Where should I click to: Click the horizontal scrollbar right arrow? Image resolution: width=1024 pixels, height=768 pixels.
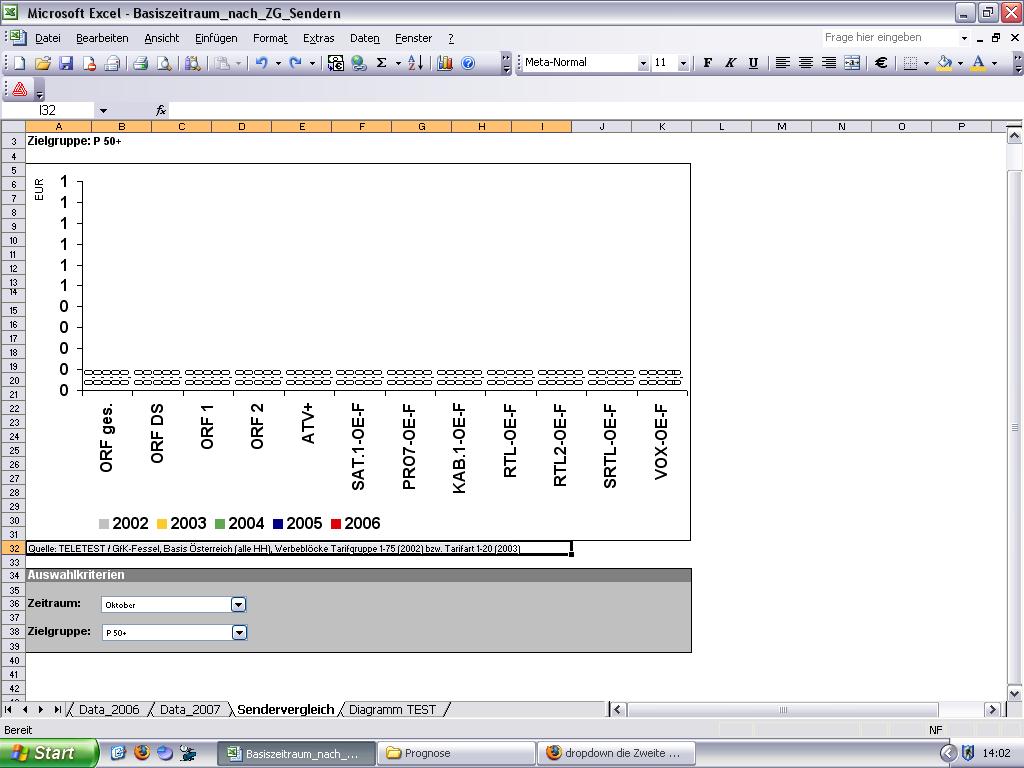pyautogui.click(x=993, y=710)
